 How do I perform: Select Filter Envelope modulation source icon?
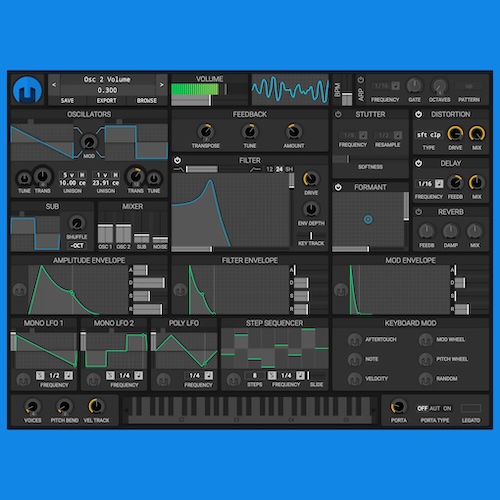pos(180,290)
